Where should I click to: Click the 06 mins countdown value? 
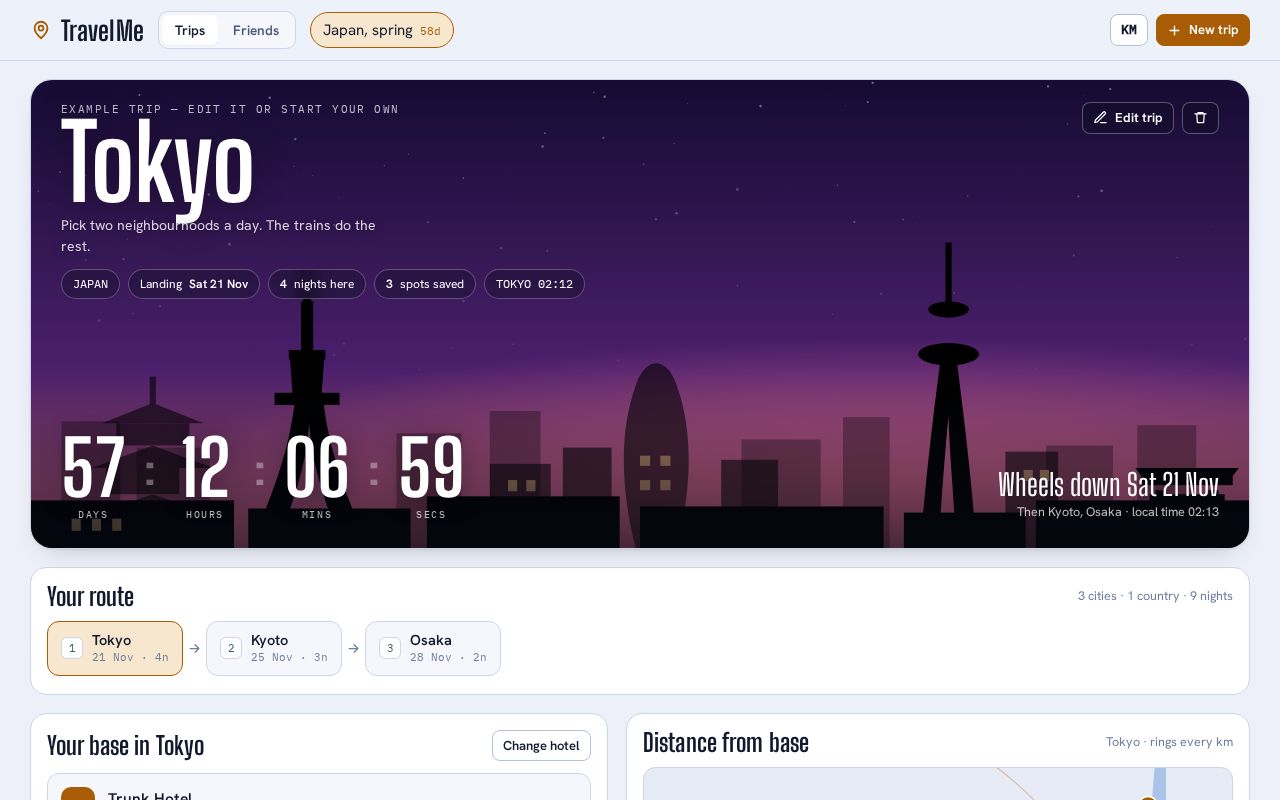(x=317, y=467)
